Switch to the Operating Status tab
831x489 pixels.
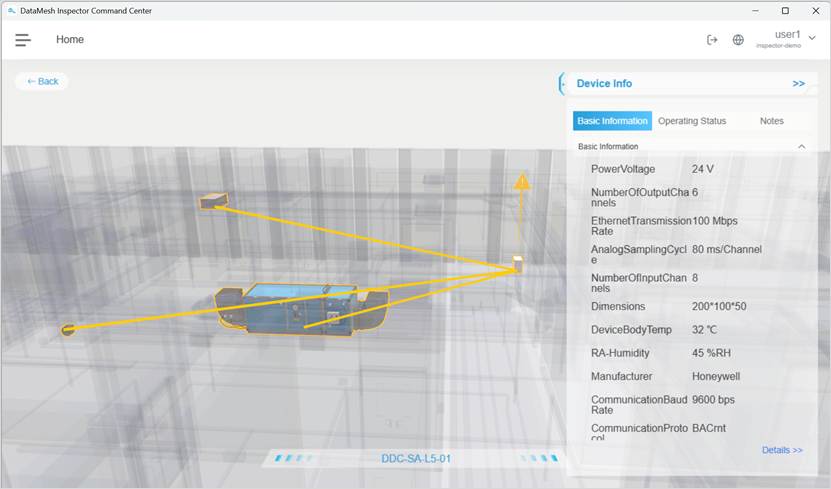[692, 121]
